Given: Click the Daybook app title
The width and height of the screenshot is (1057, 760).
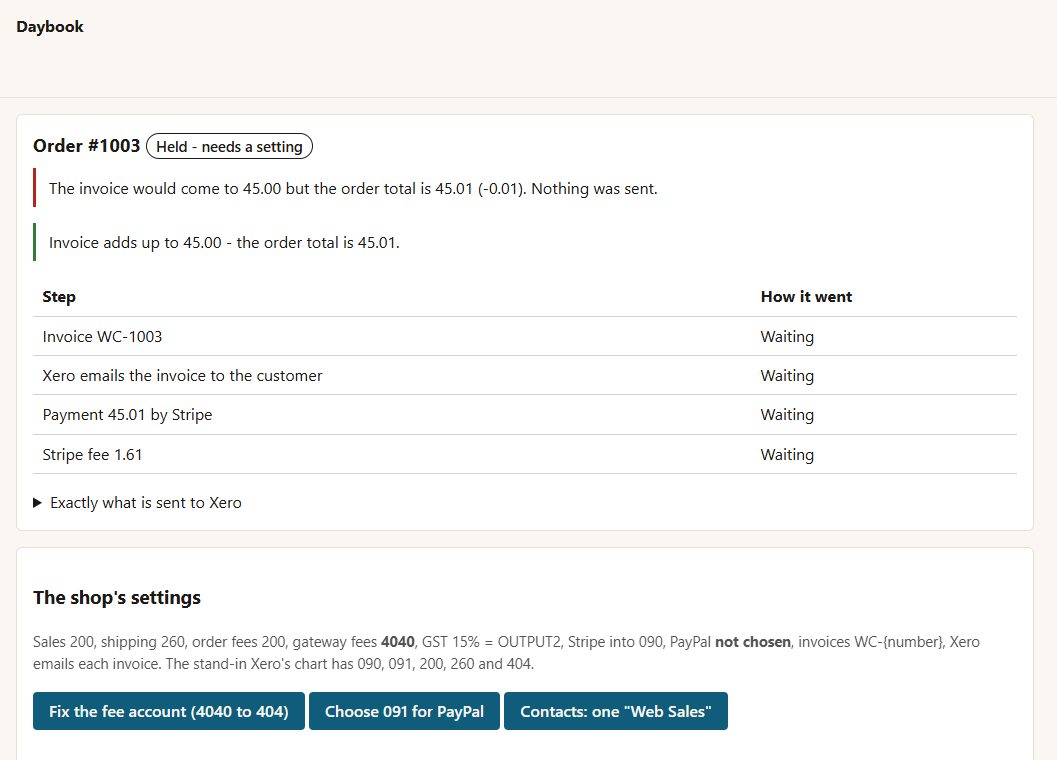Looking at the screenshot, I should [50, 26].
